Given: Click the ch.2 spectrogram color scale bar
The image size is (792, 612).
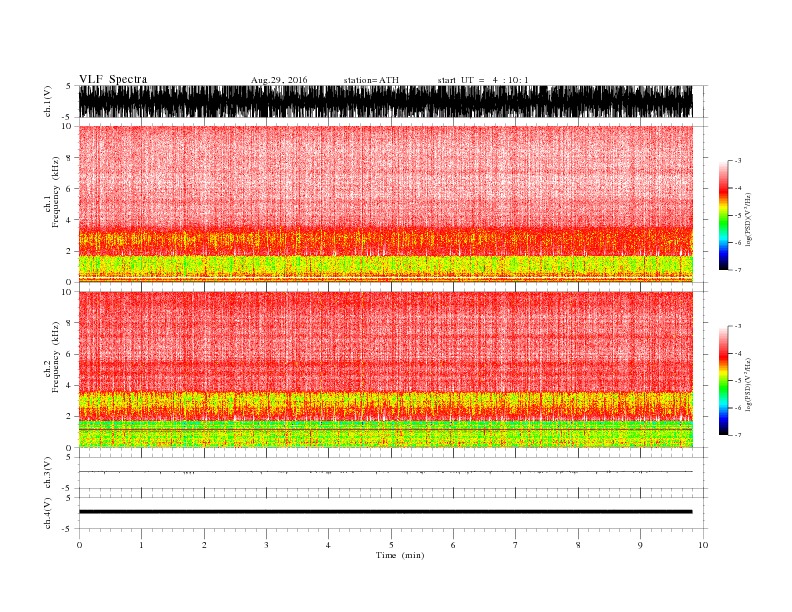Looking at the screenshot, I should [723, 380].
